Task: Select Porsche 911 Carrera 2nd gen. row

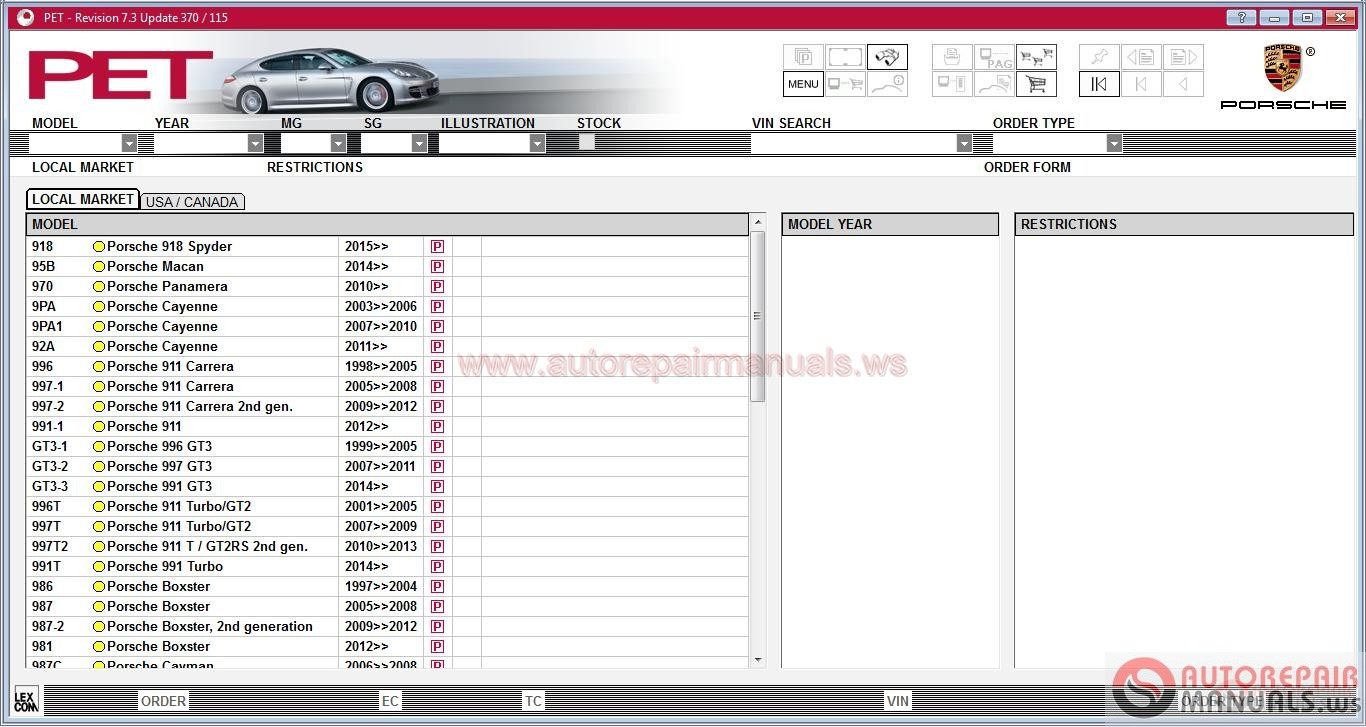Action: click(387, 406)
